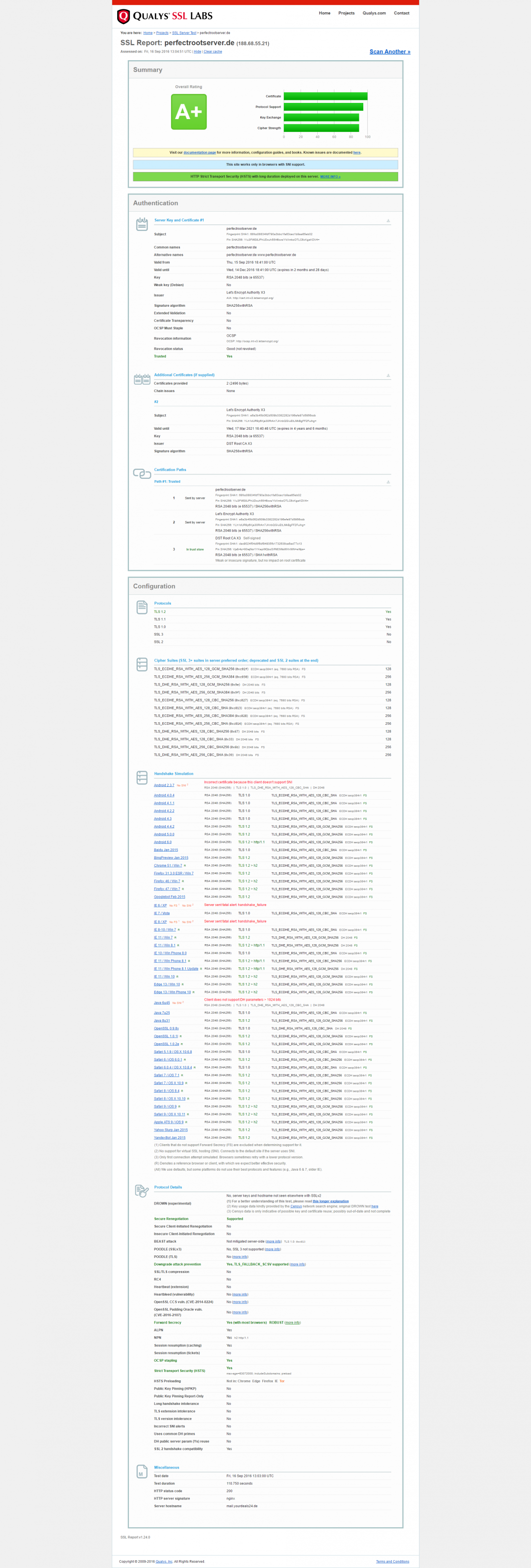
Task: Click more info link for Downgrade attack prevention
Action: point(297,1264)
